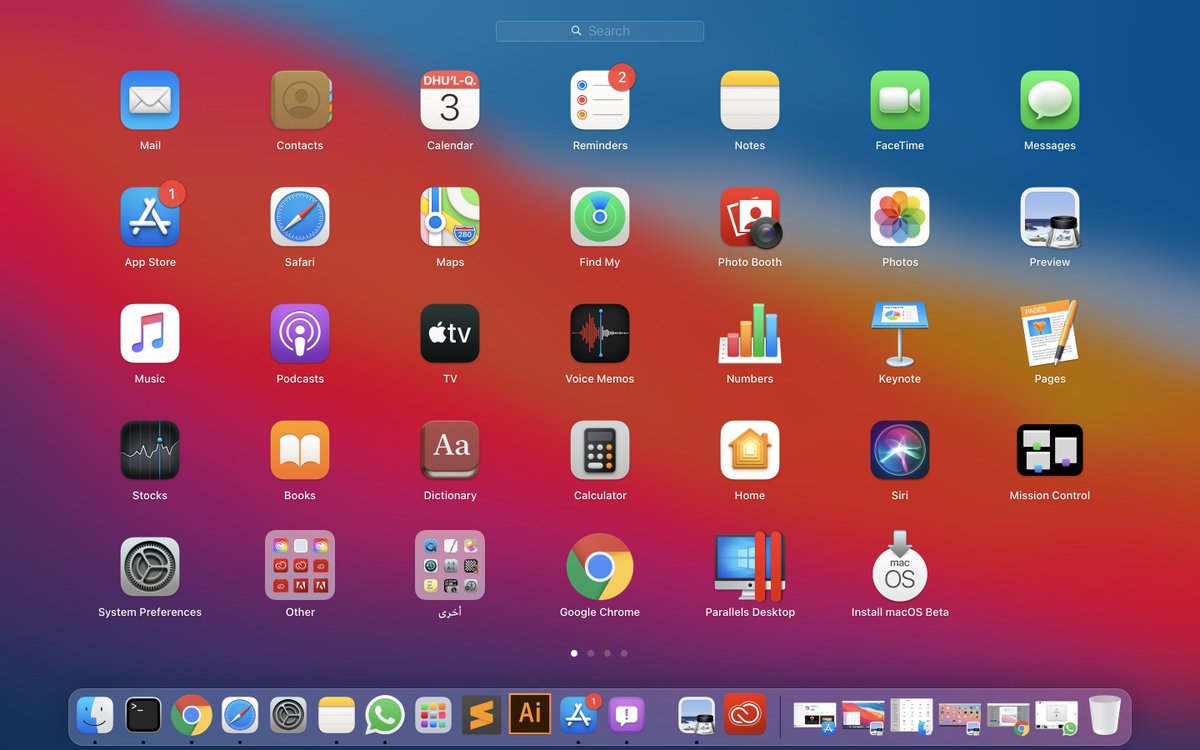The height and width of the screenshot is (750, 1200).
Task: Launch Google Chrome from the Launchpad grid
Action: [600, 567]
